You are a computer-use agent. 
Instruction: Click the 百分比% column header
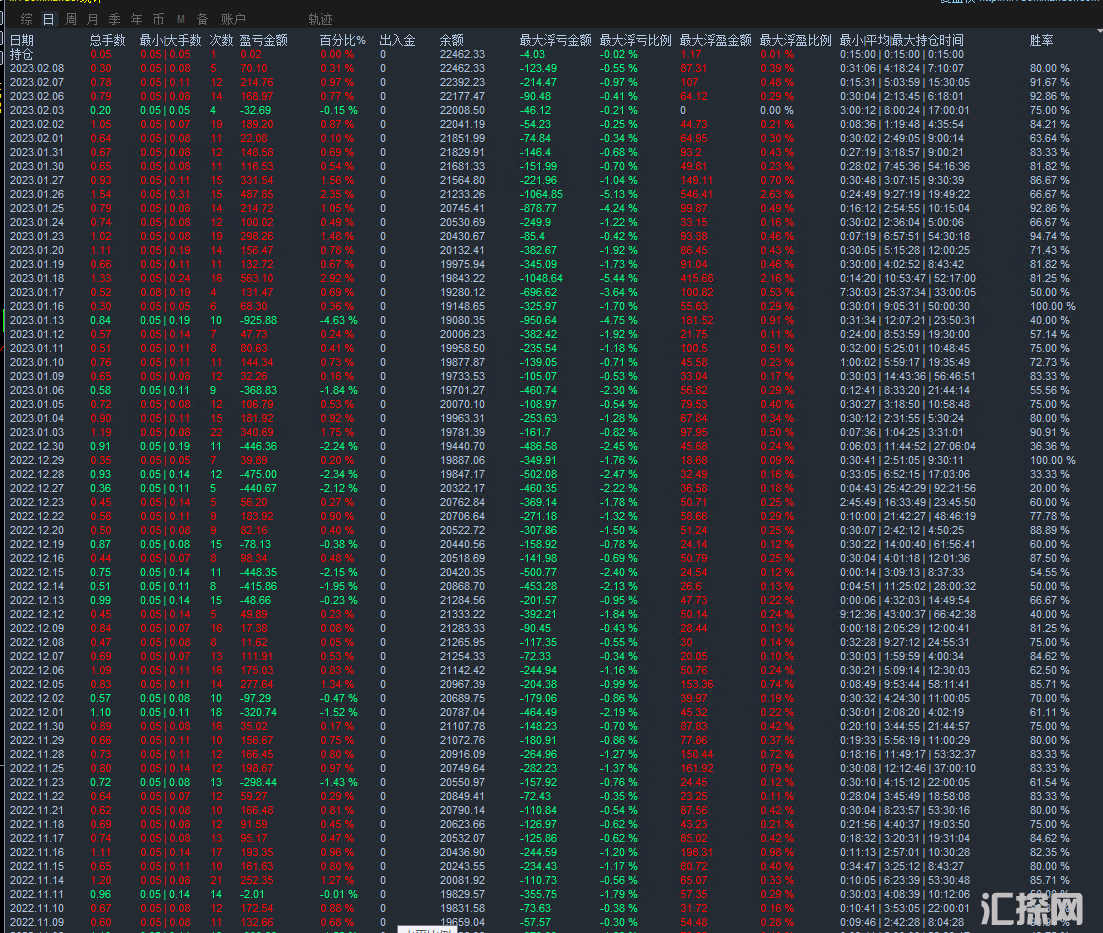tap(343, 41)
